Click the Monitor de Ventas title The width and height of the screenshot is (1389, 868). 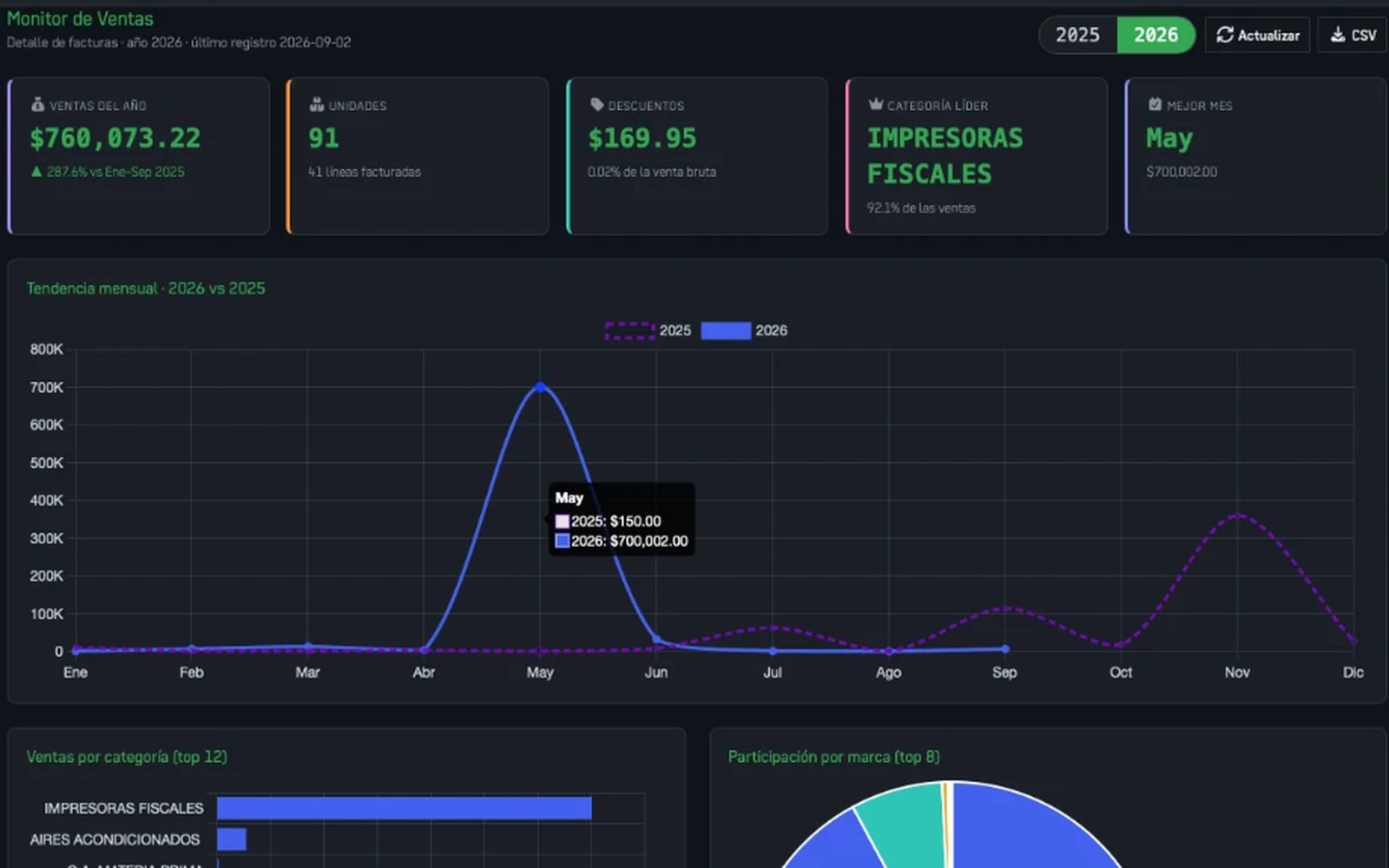click(80, 18)
